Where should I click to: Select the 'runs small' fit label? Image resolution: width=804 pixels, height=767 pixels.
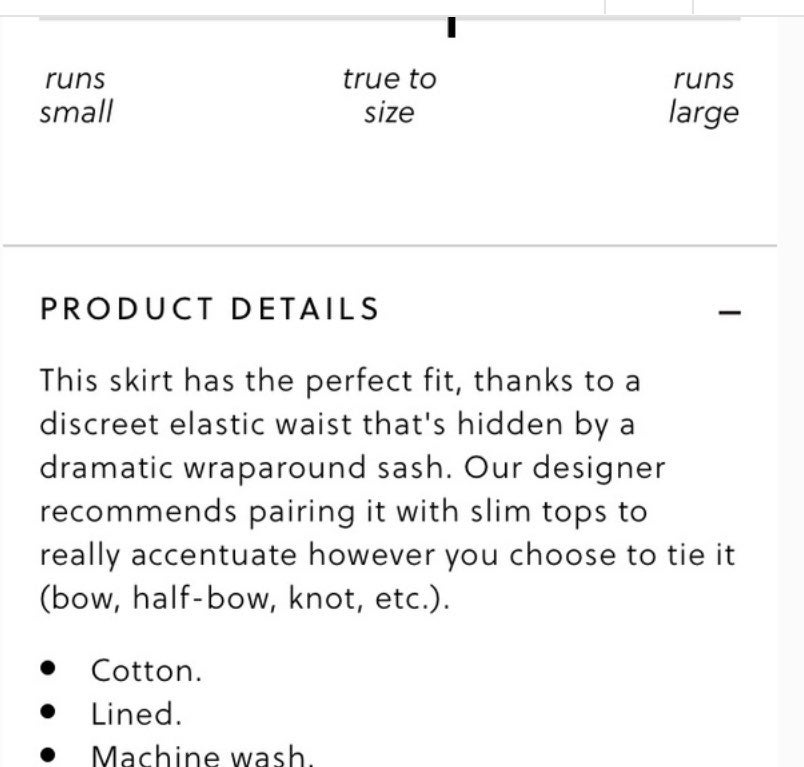click(x=76, y=95)
